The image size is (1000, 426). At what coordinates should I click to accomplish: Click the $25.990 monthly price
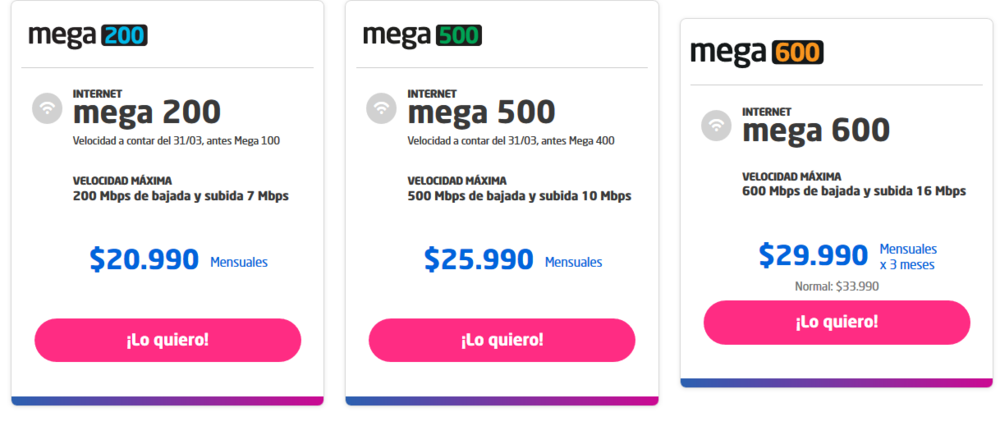tap(479, 260)
